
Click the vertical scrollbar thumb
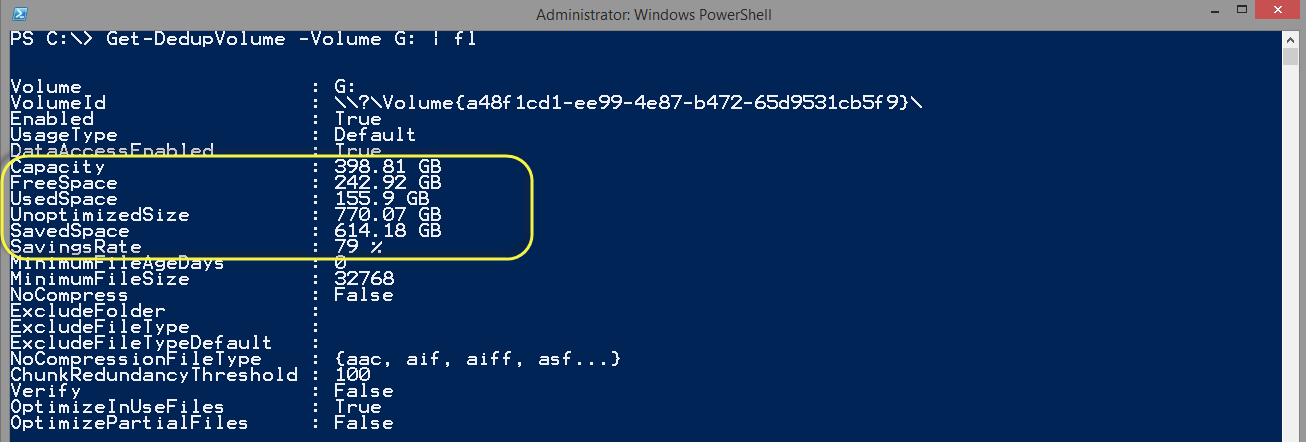point(1291,55)
